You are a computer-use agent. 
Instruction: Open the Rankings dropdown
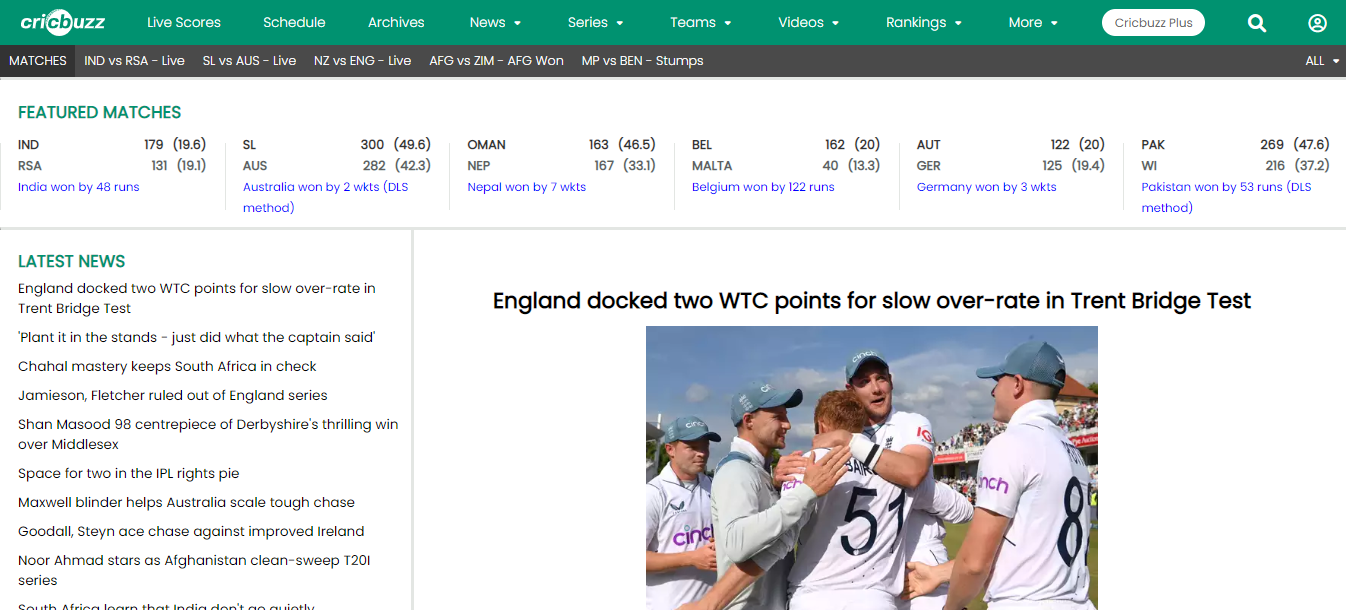pyautogui.click(x=923, y=22)
